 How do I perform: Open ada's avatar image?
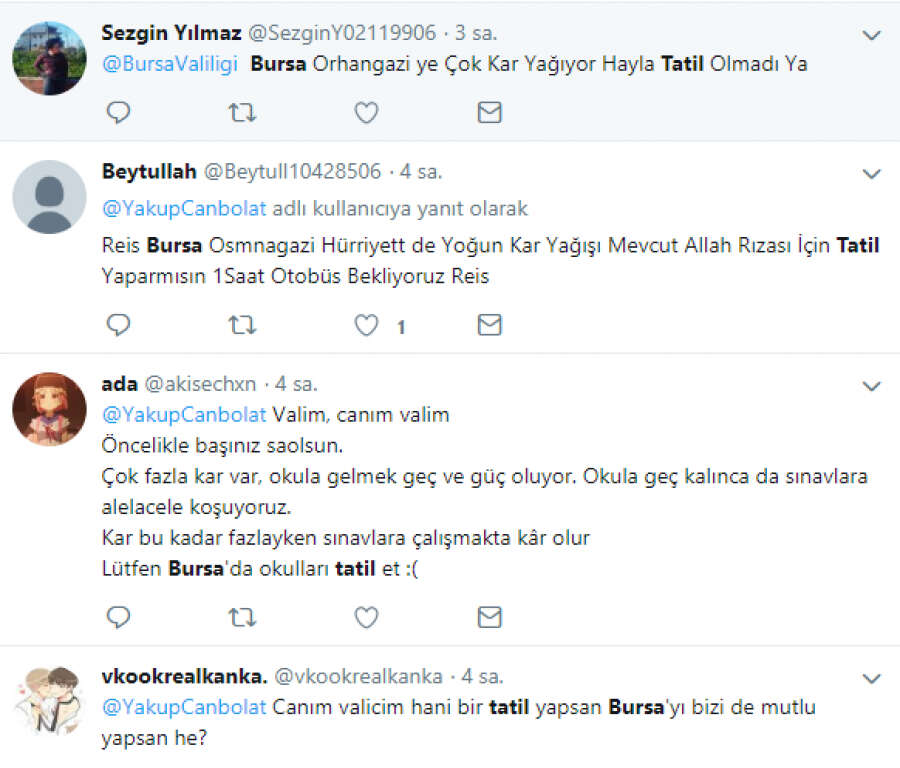point(49,409)
